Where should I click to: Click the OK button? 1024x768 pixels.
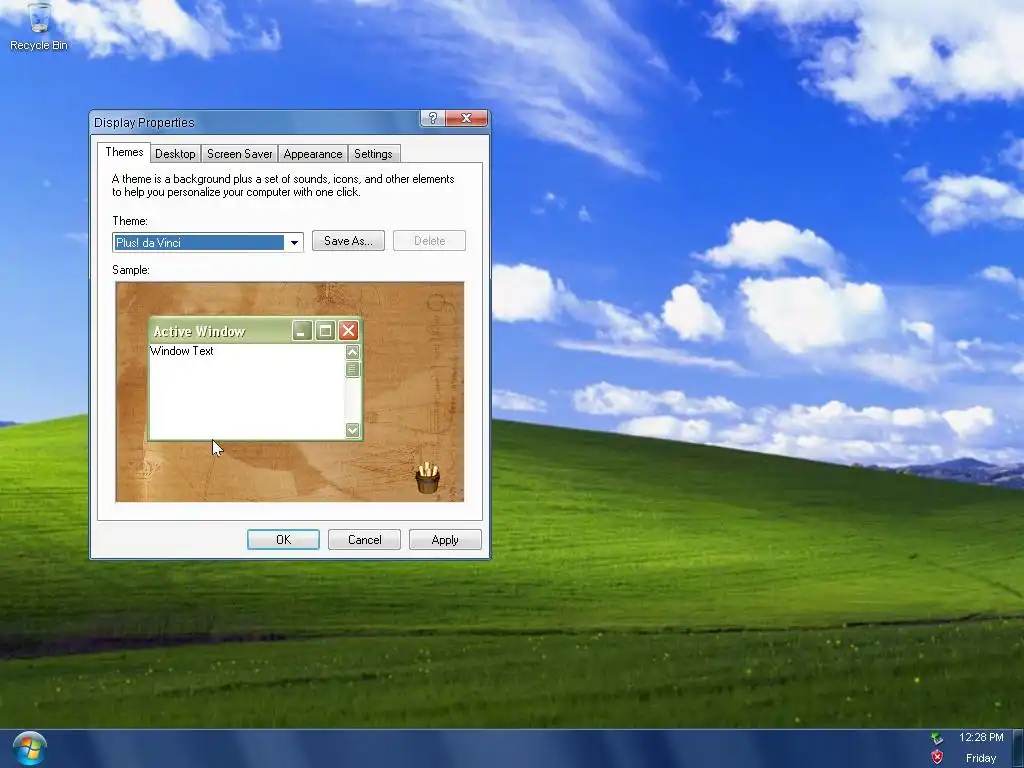[x=283, y=539]
